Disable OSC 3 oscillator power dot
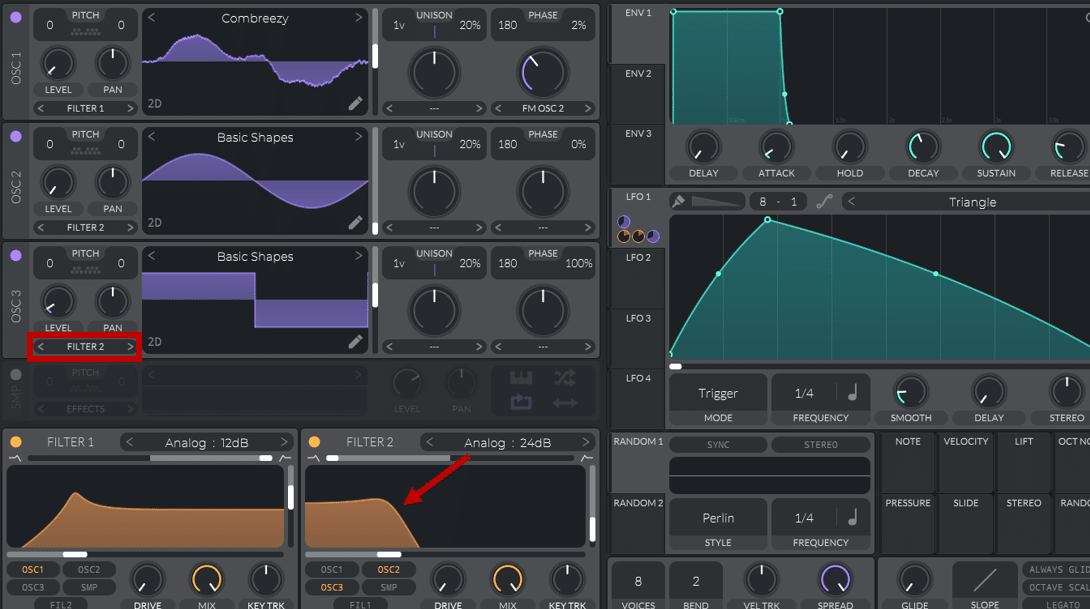 (15, 255)
